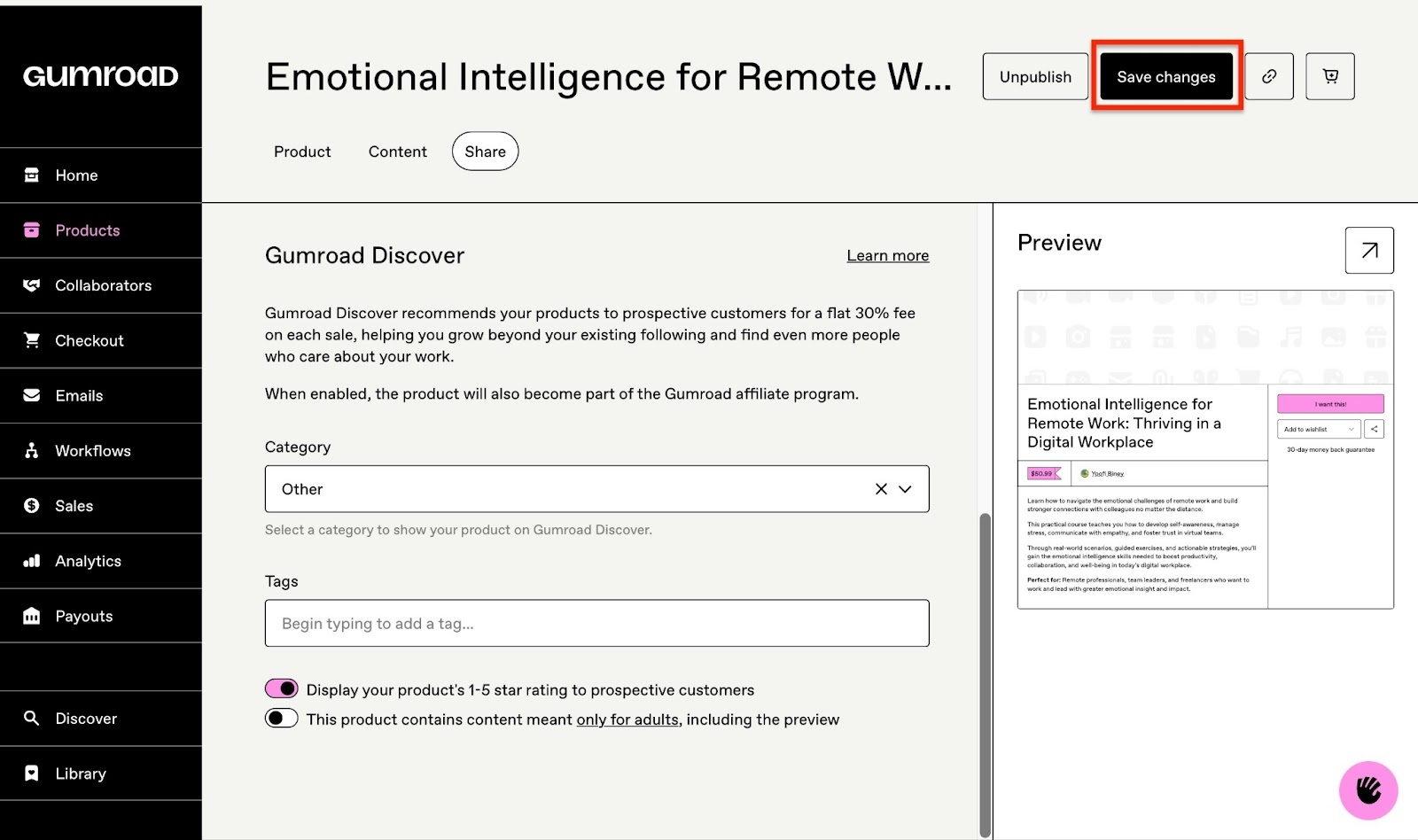
Task: Click the Products archive icon
Action: coord(32,229)
